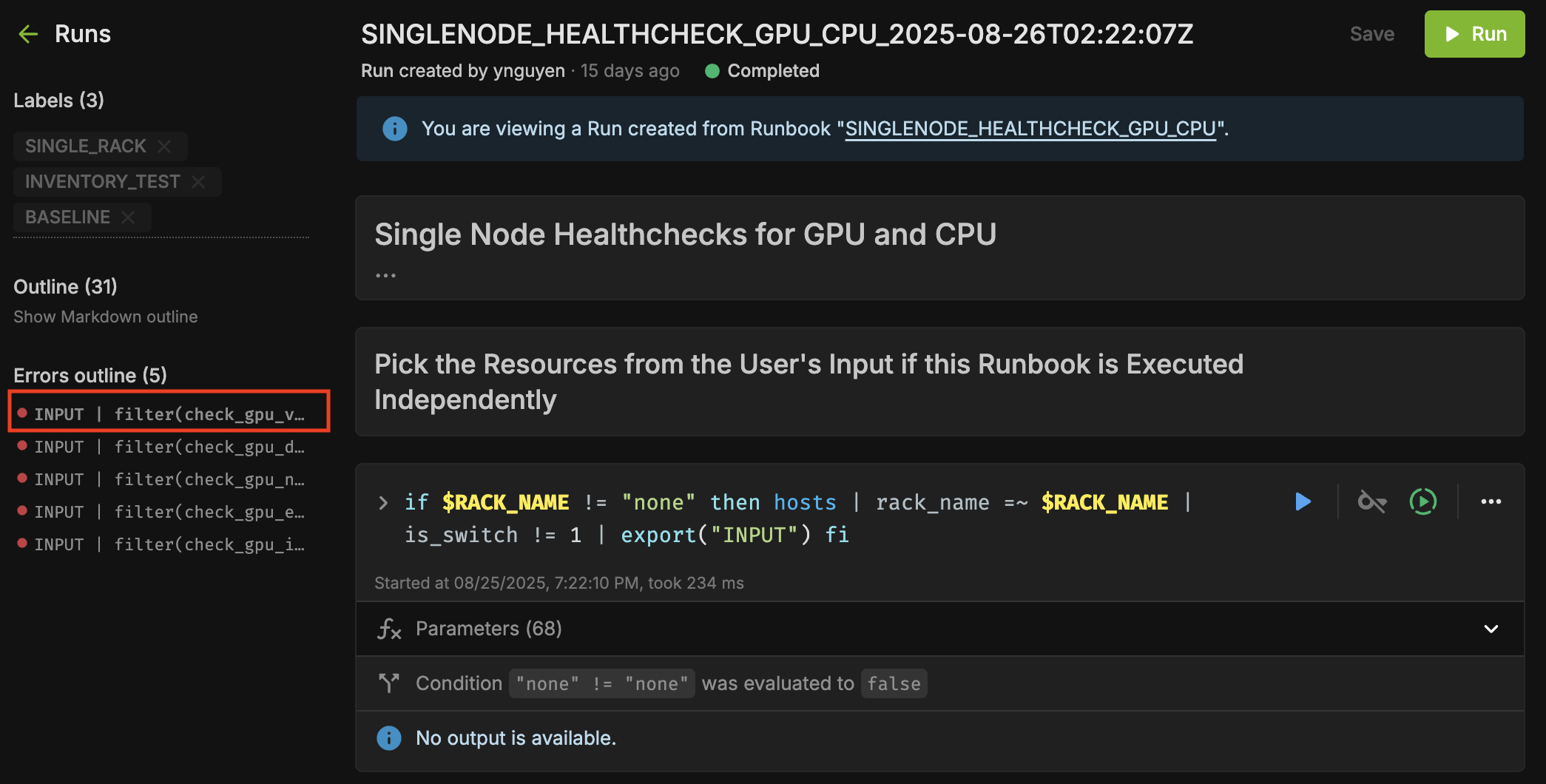1546x784 pixels.
Task: Click the Save button
Action: tap(1372, 34)
